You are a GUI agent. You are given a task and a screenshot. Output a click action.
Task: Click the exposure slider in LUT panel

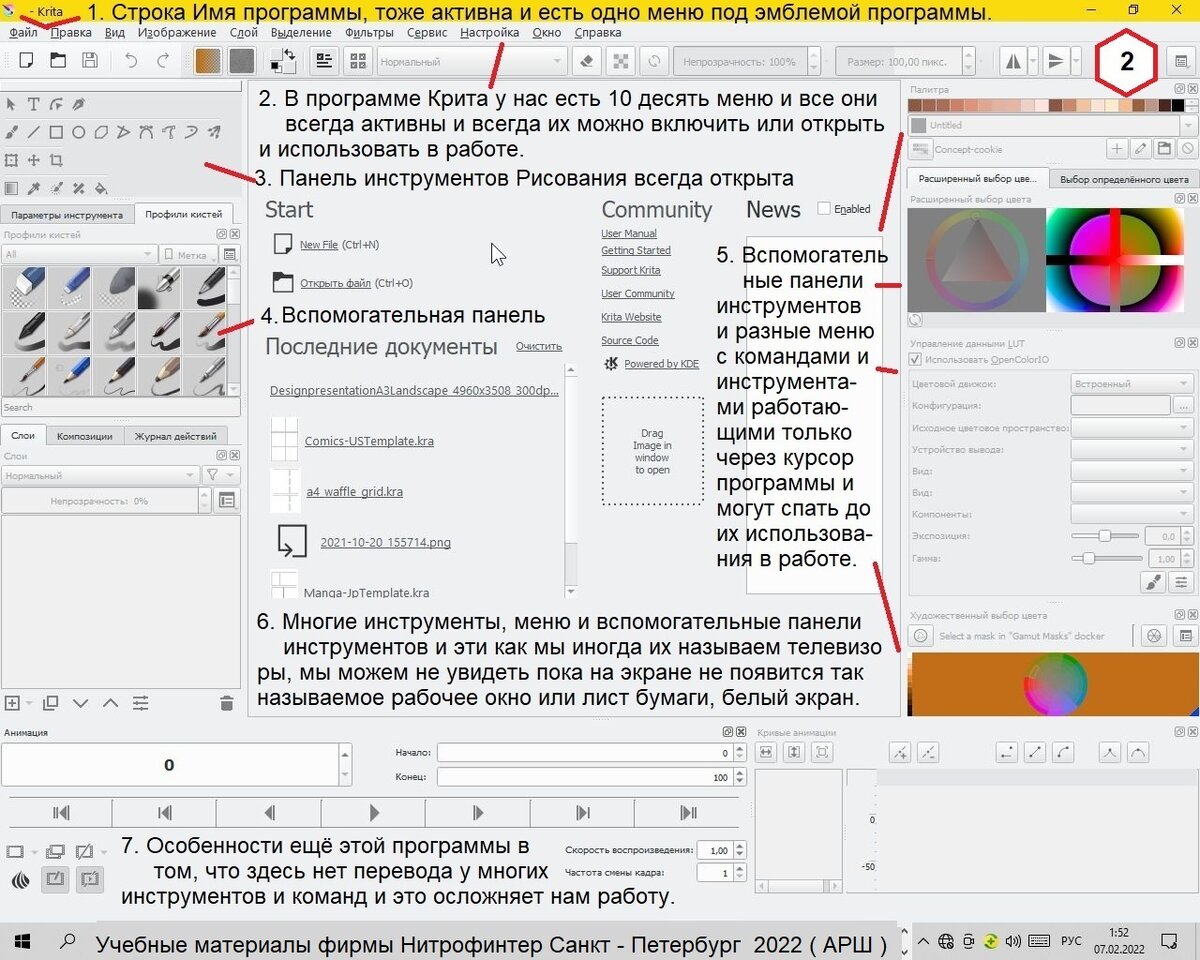tap(1107, 536)
